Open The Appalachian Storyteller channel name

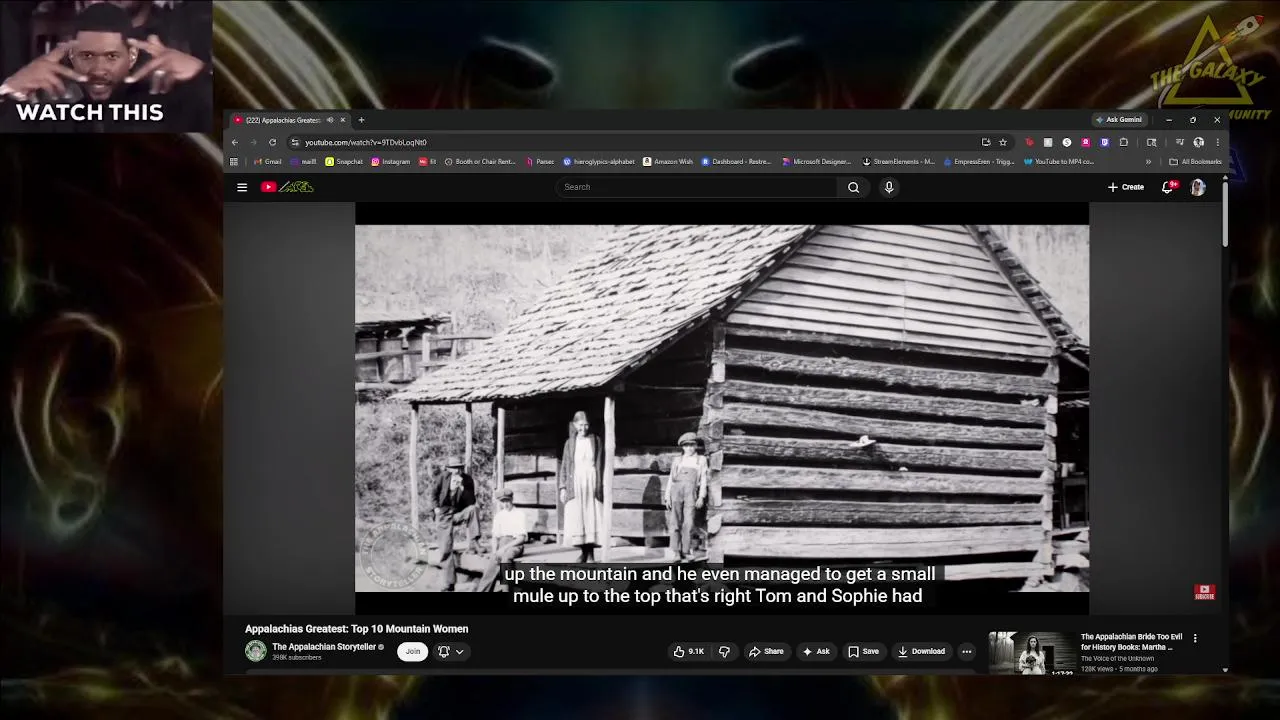click(x=324, y=647)
